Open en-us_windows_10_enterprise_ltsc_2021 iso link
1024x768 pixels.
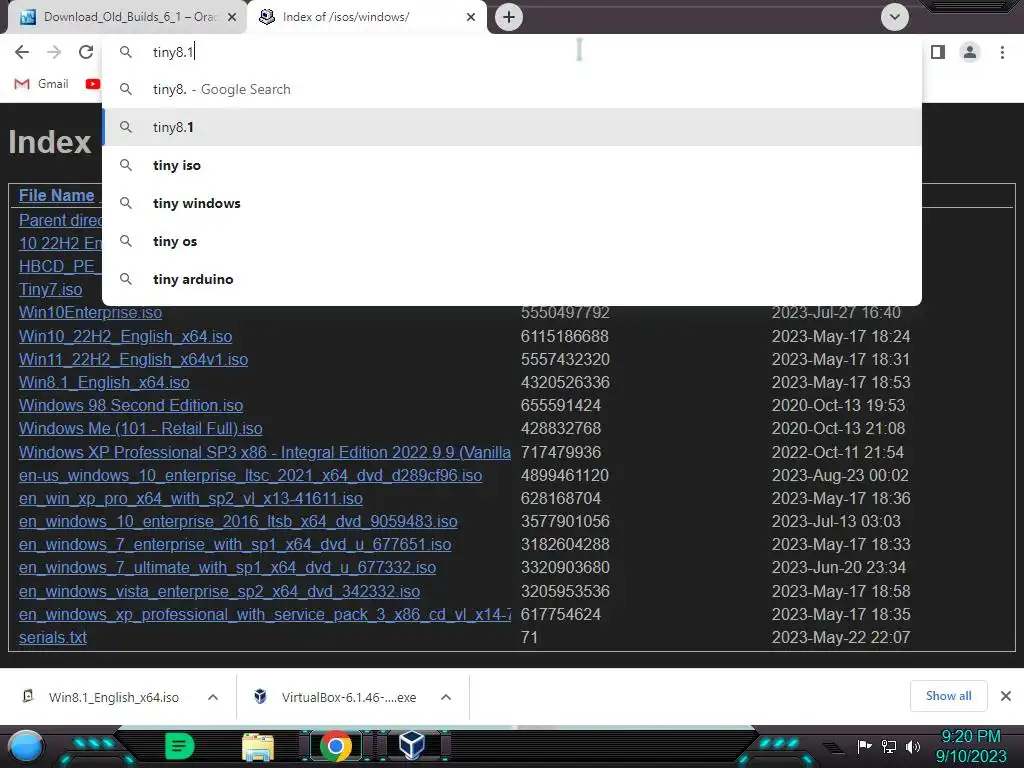pos(250,475)
